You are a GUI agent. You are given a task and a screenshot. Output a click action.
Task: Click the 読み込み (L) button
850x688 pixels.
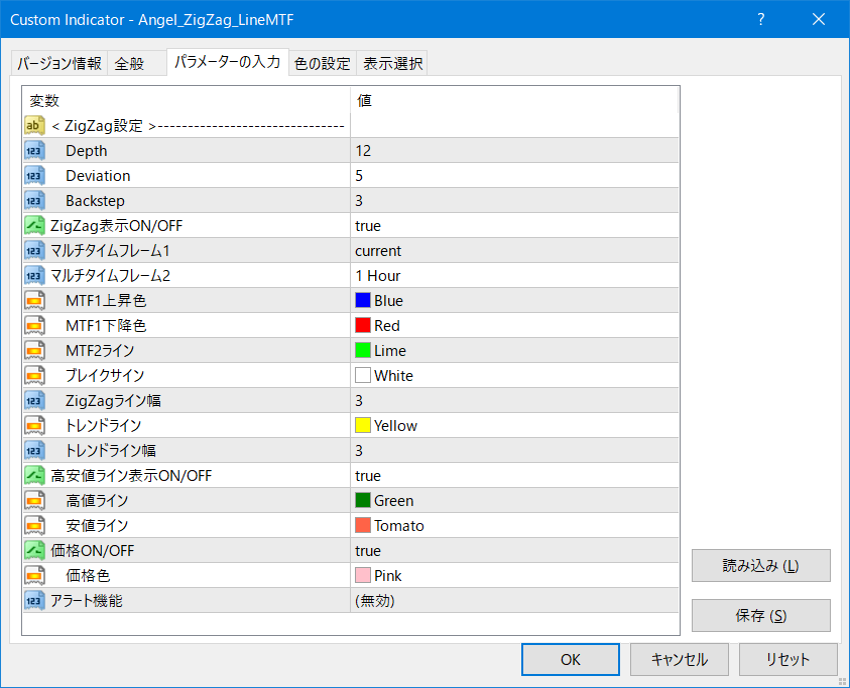click(x=761, y=565)
